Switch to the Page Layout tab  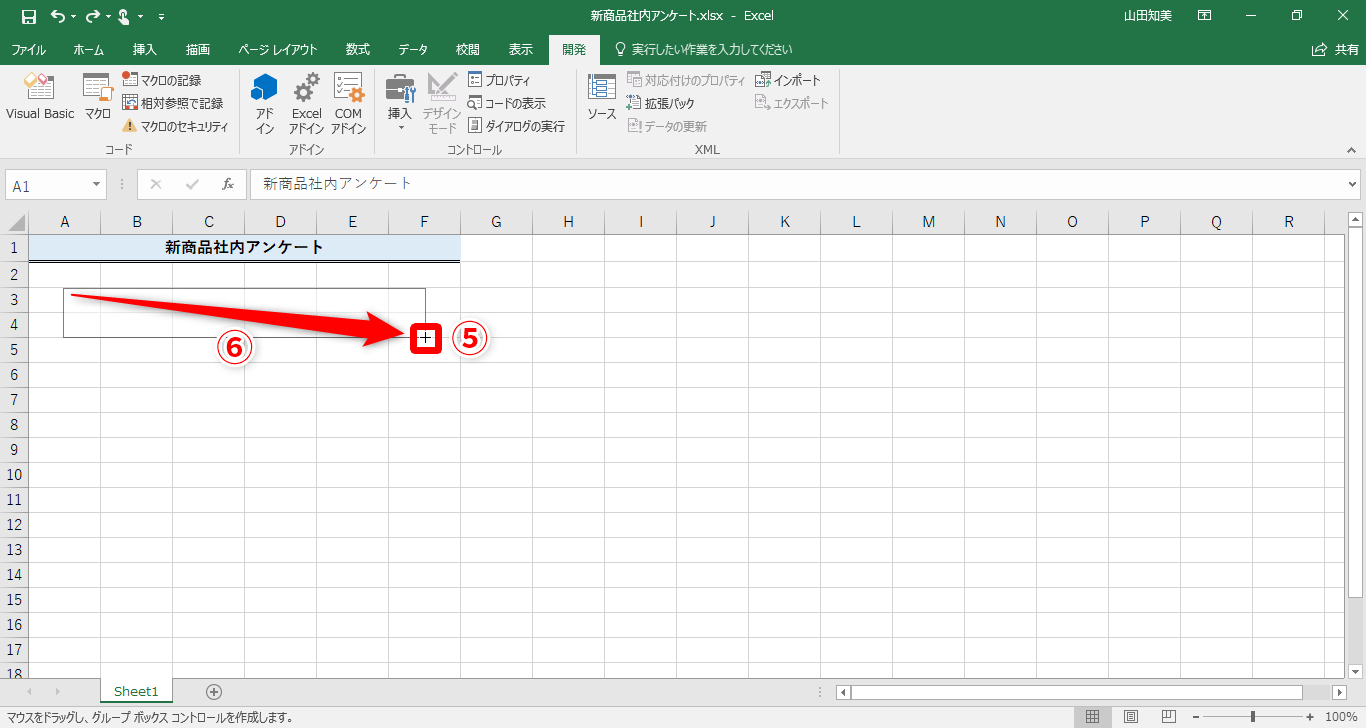coord(278,49)
